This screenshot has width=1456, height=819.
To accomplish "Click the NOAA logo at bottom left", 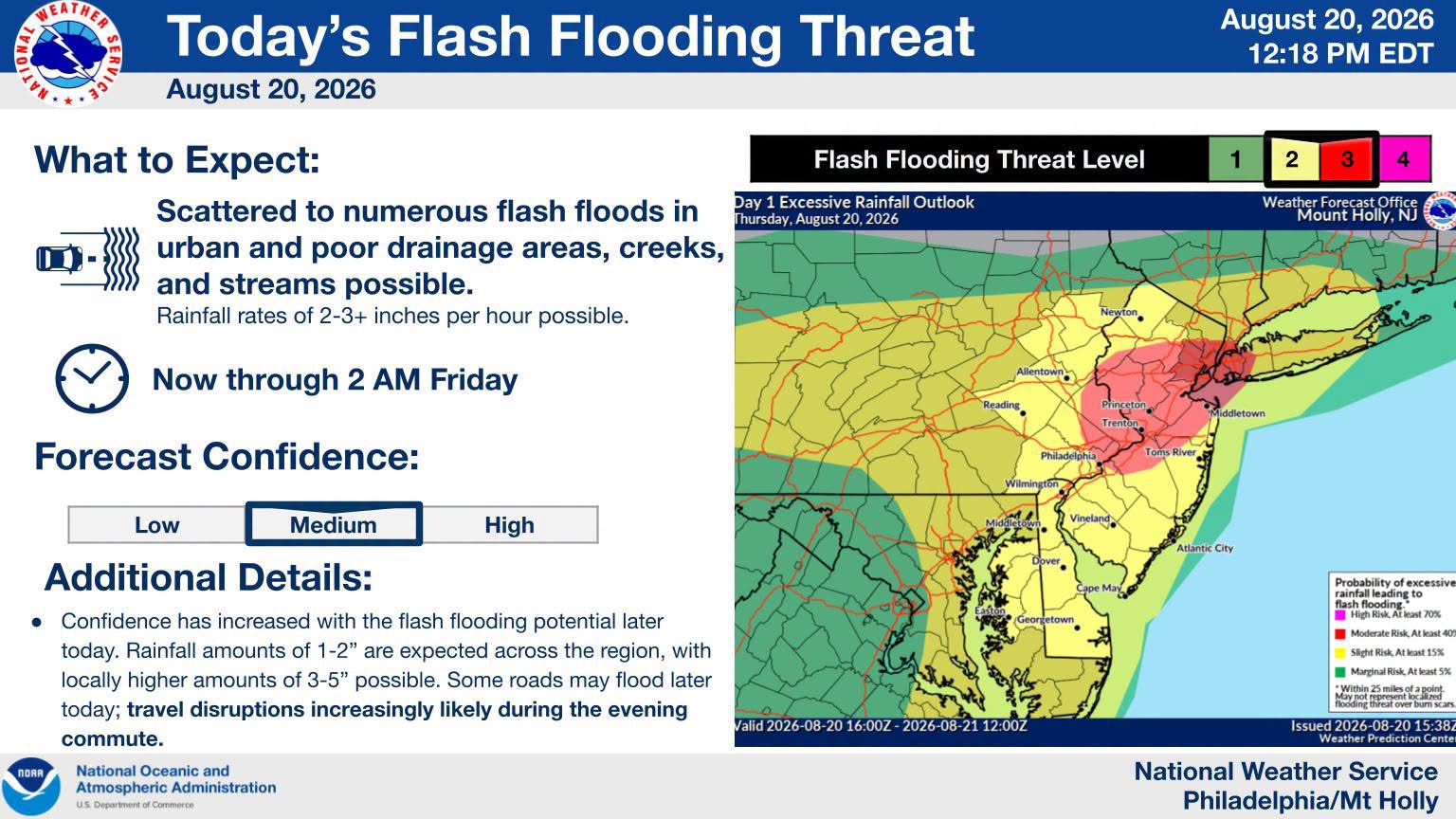I will tap(31, 786).
